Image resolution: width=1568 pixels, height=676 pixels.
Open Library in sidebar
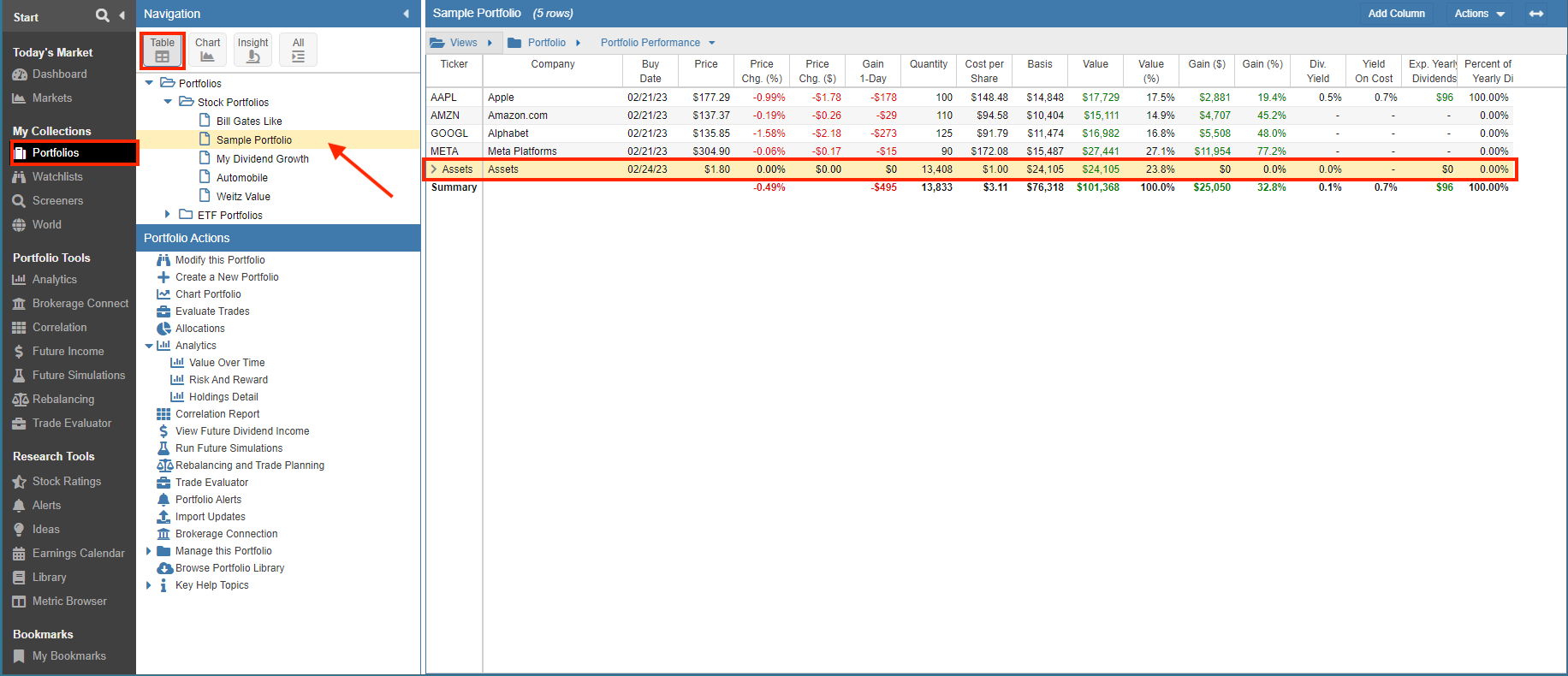click(x=39, y=578)
